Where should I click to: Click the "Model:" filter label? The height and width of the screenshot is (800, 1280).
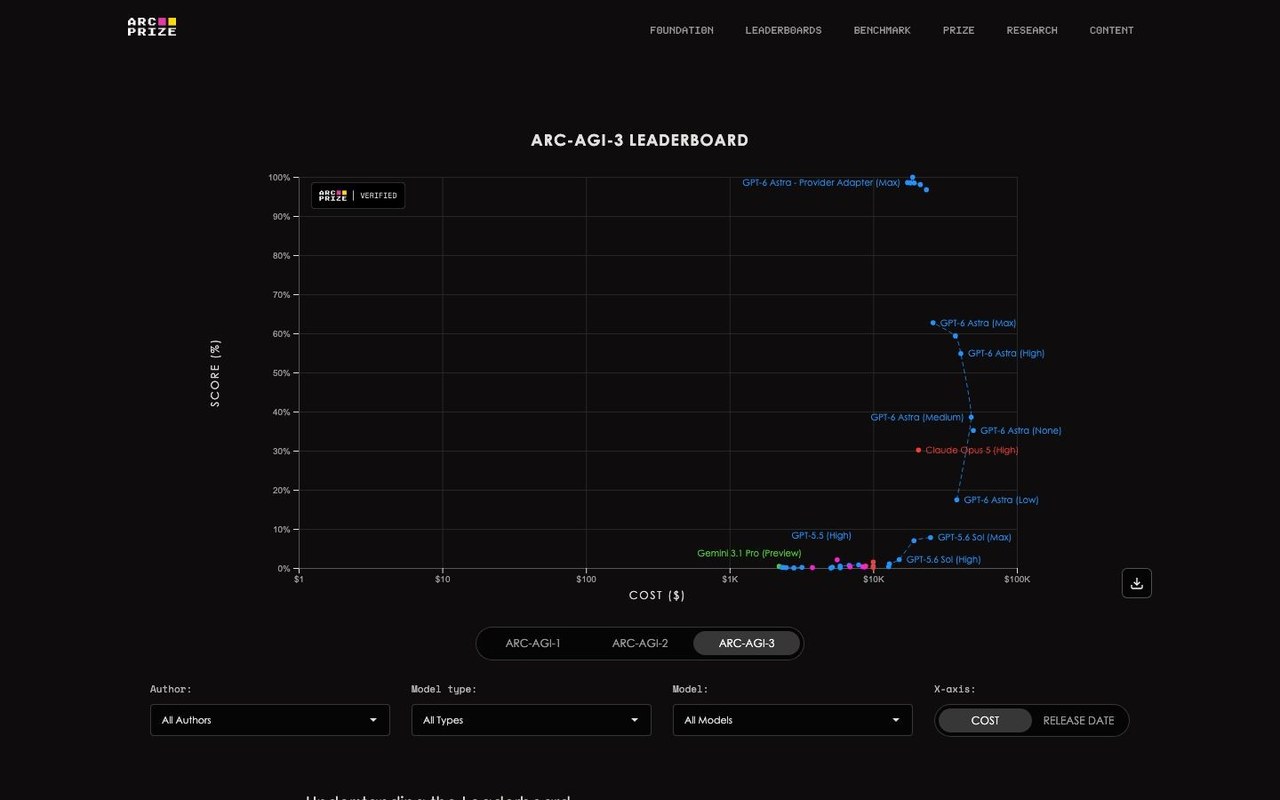click(x=690, y=689)
